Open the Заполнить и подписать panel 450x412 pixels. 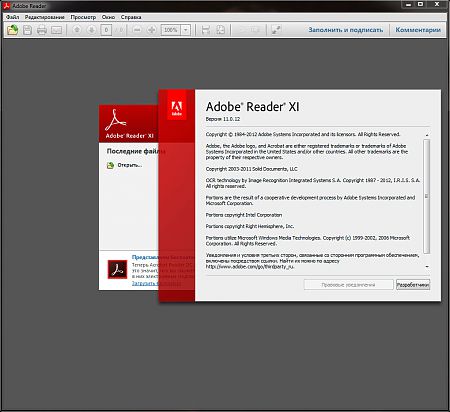pyautogui.click(x=346, y=30)
